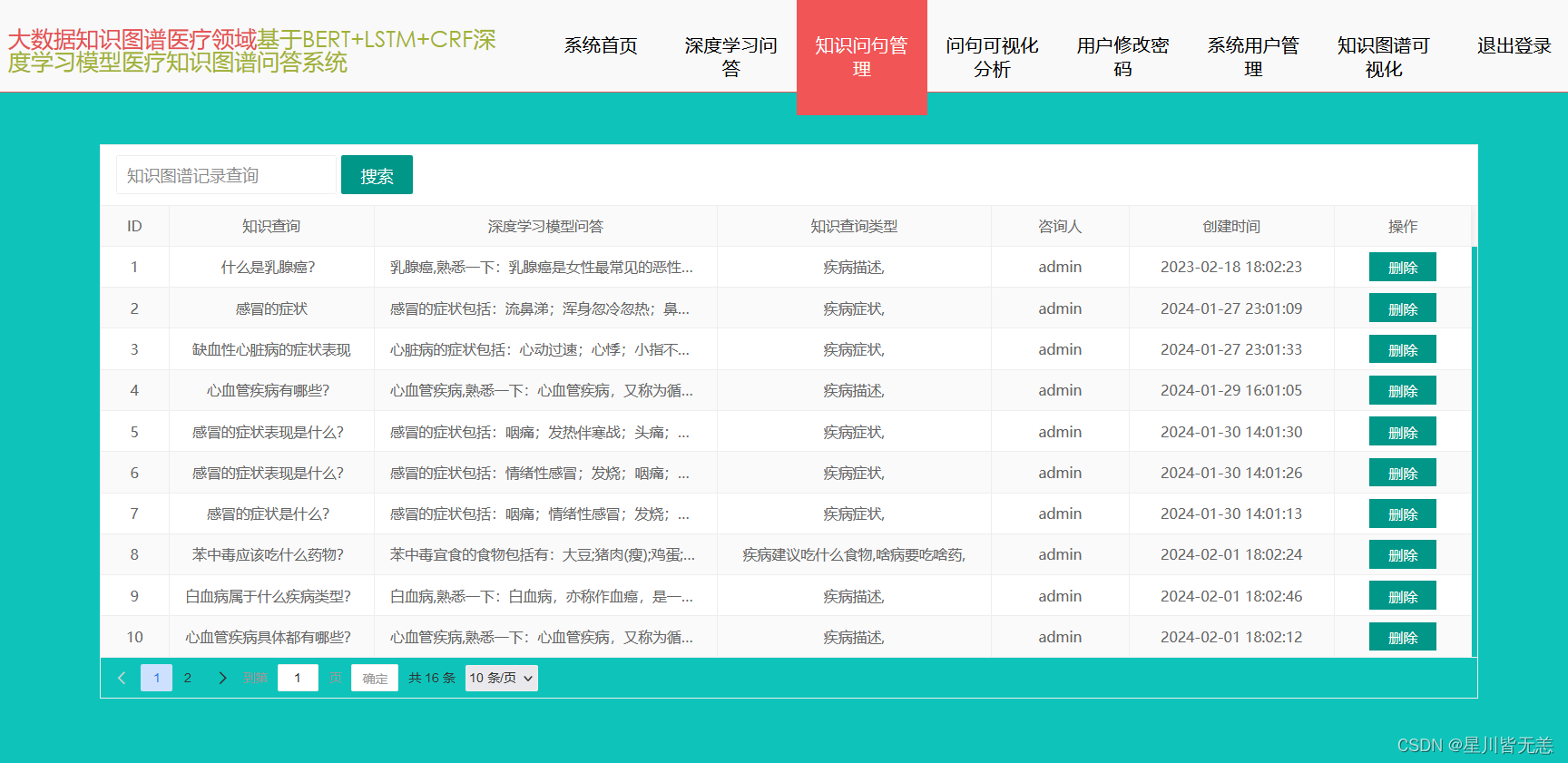This screenshot has height=763, width=1568.
Task: Delete record 8 about 苯中毒
Action: 1403,555
